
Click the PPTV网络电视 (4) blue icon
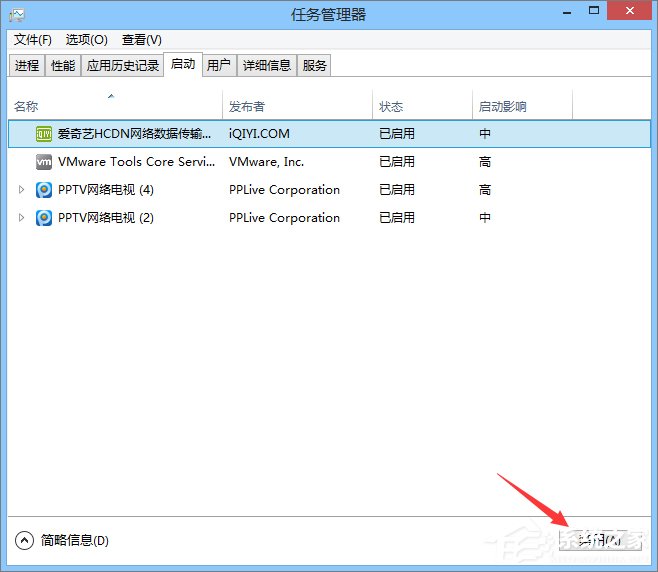pyautogui.click(x=44, y=189)
